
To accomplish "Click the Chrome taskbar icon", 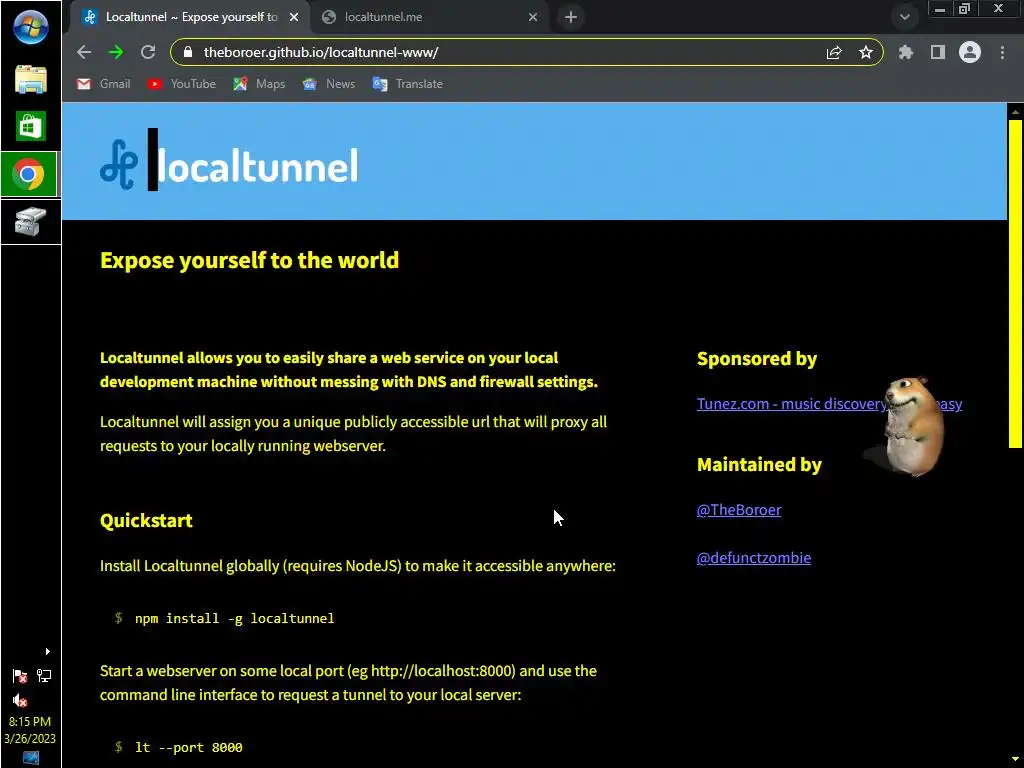I will pos(29,174).
